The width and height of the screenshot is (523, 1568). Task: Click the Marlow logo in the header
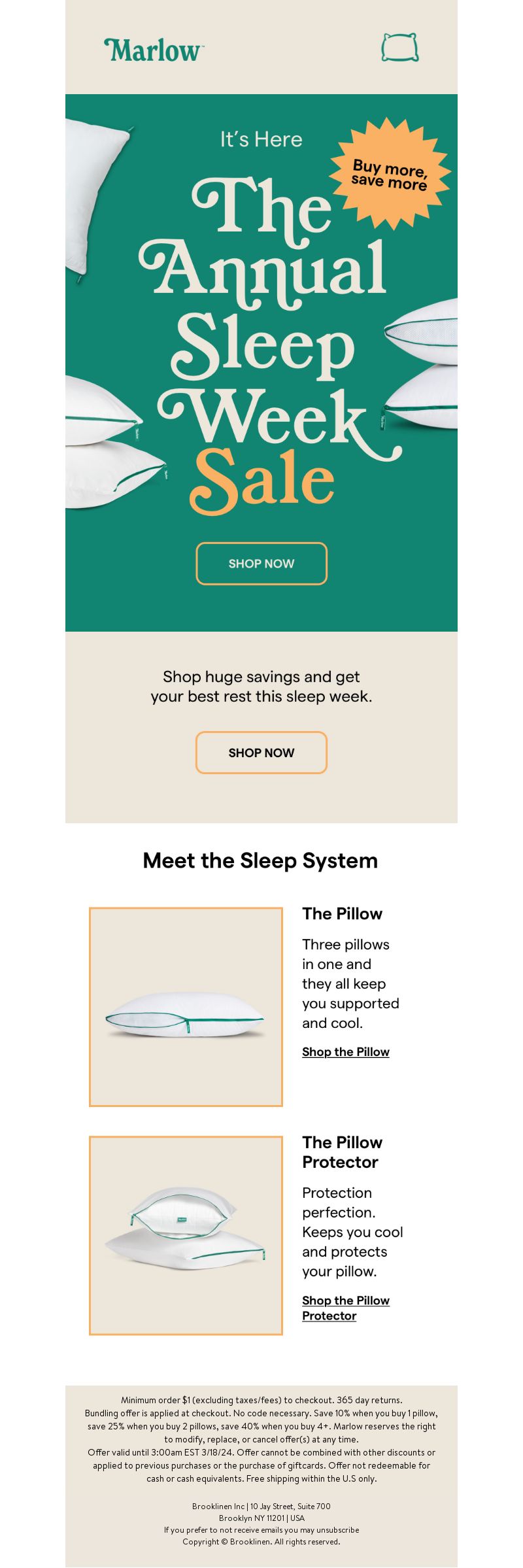(154, 50)
